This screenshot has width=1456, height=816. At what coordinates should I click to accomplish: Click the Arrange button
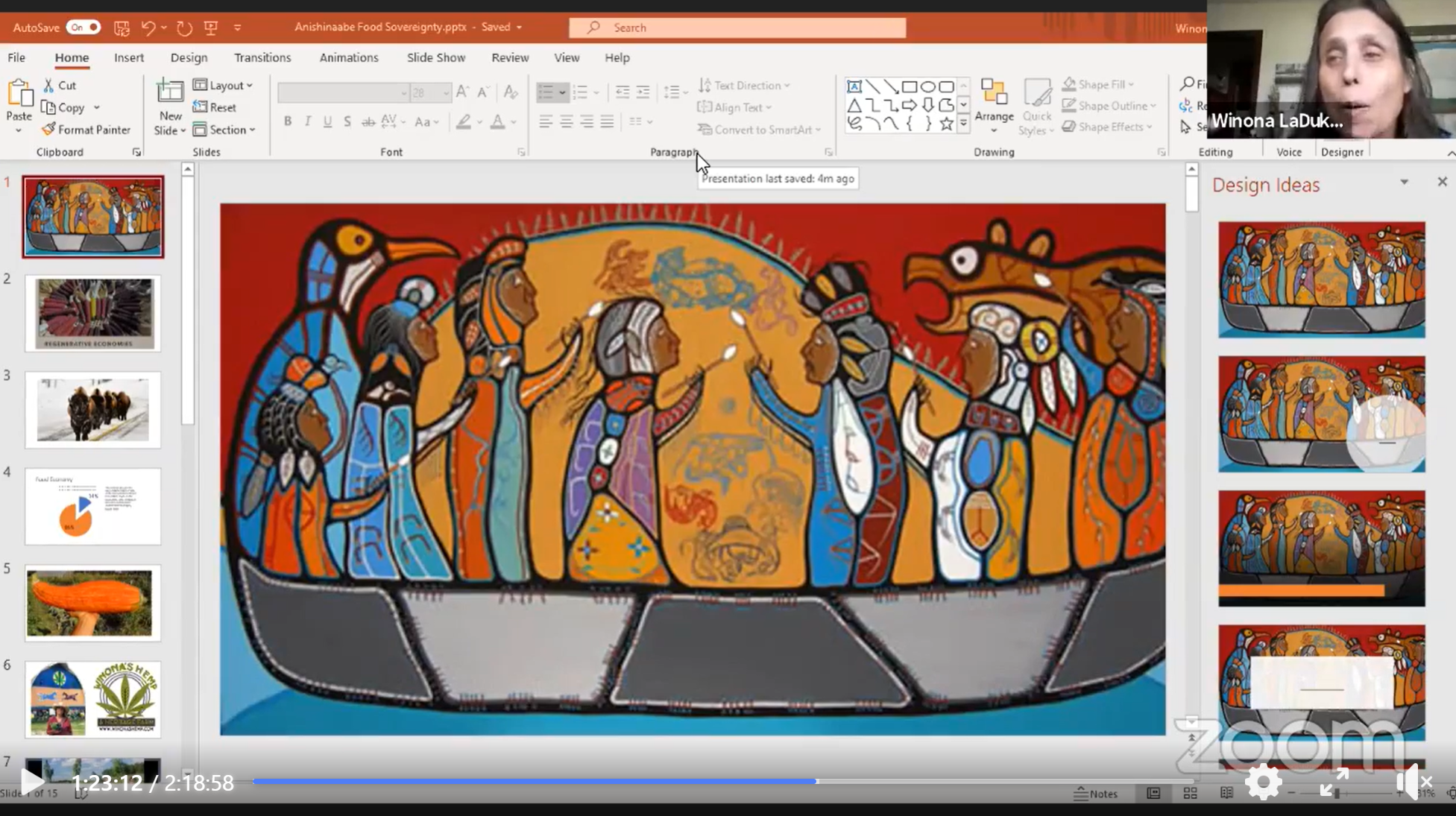click(x=994, y=107)
